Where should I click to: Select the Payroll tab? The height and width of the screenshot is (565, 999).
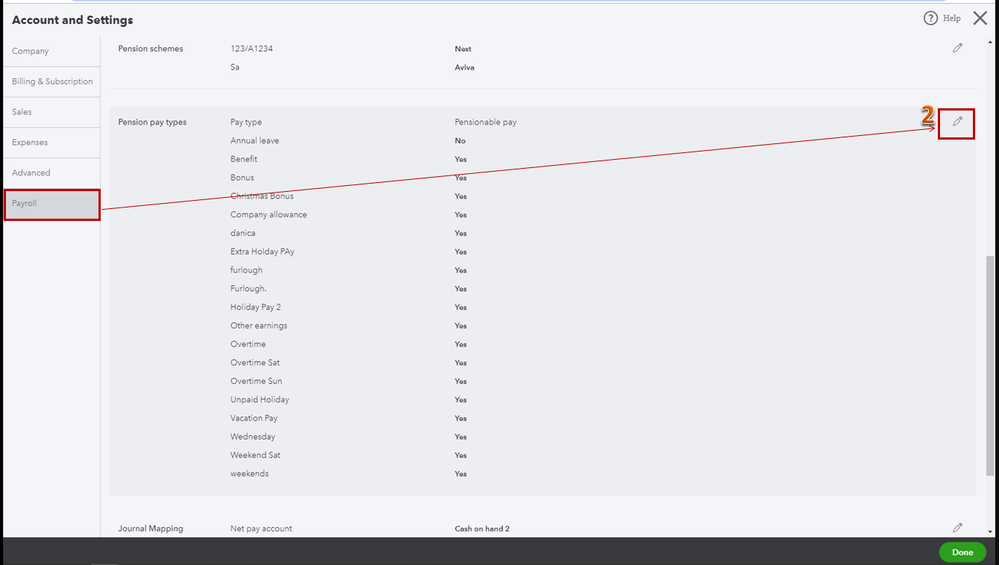click(x=52, y=204)
